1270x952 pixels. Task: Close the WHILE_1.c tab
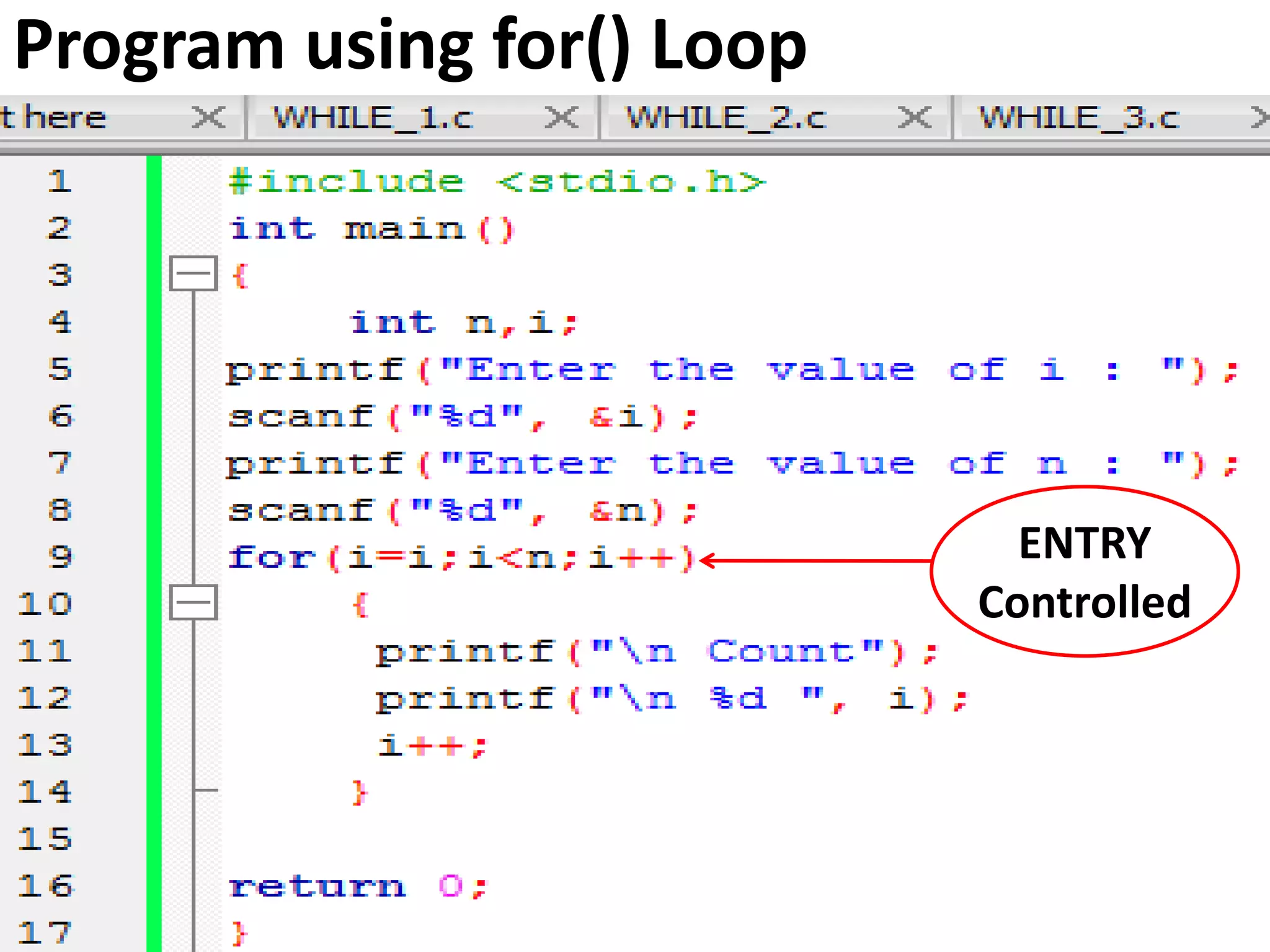tap(561, 117)
